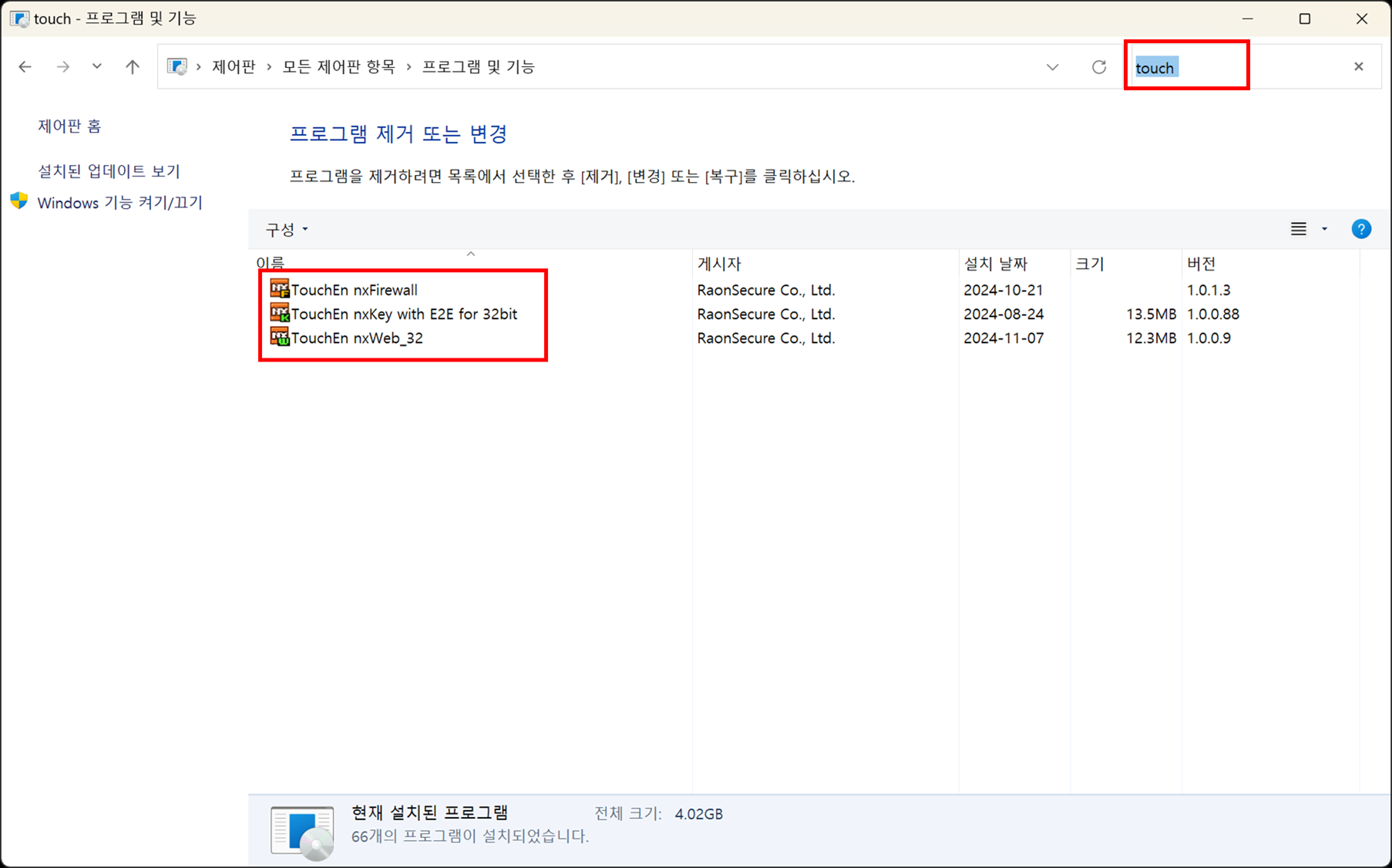Screen dimensions: 1392x868
Task: Open 모든 제어판 항목 breadcrumb
Action: click(338, 67)
